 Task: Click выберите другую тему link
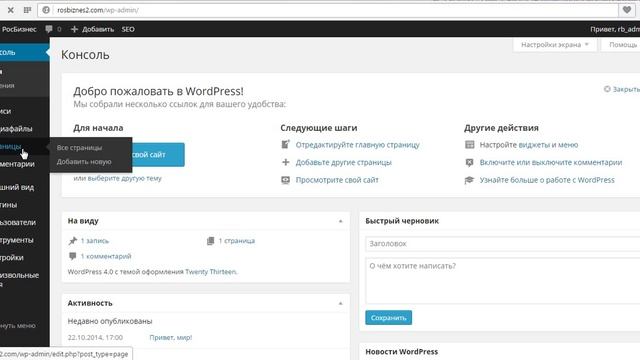coord(124,178)
